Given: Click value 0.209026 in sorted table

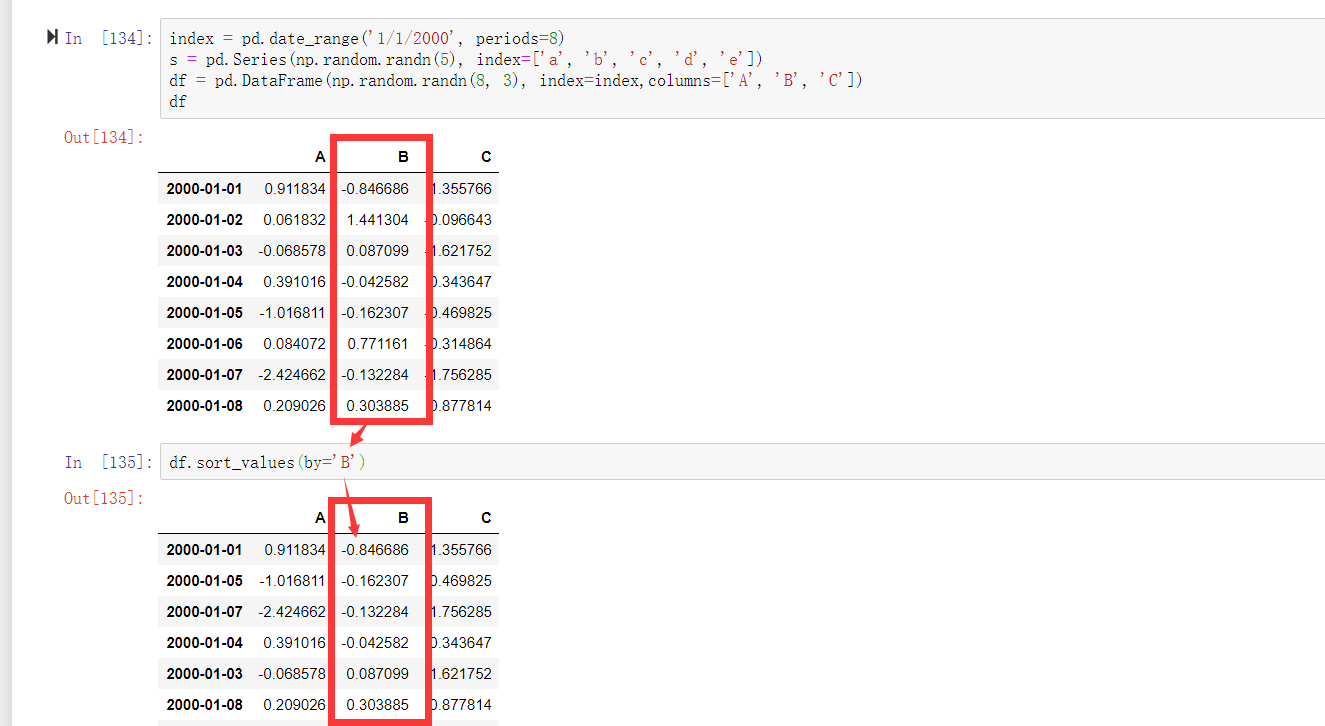Looking at the screenshot, I should coord(295,704).
